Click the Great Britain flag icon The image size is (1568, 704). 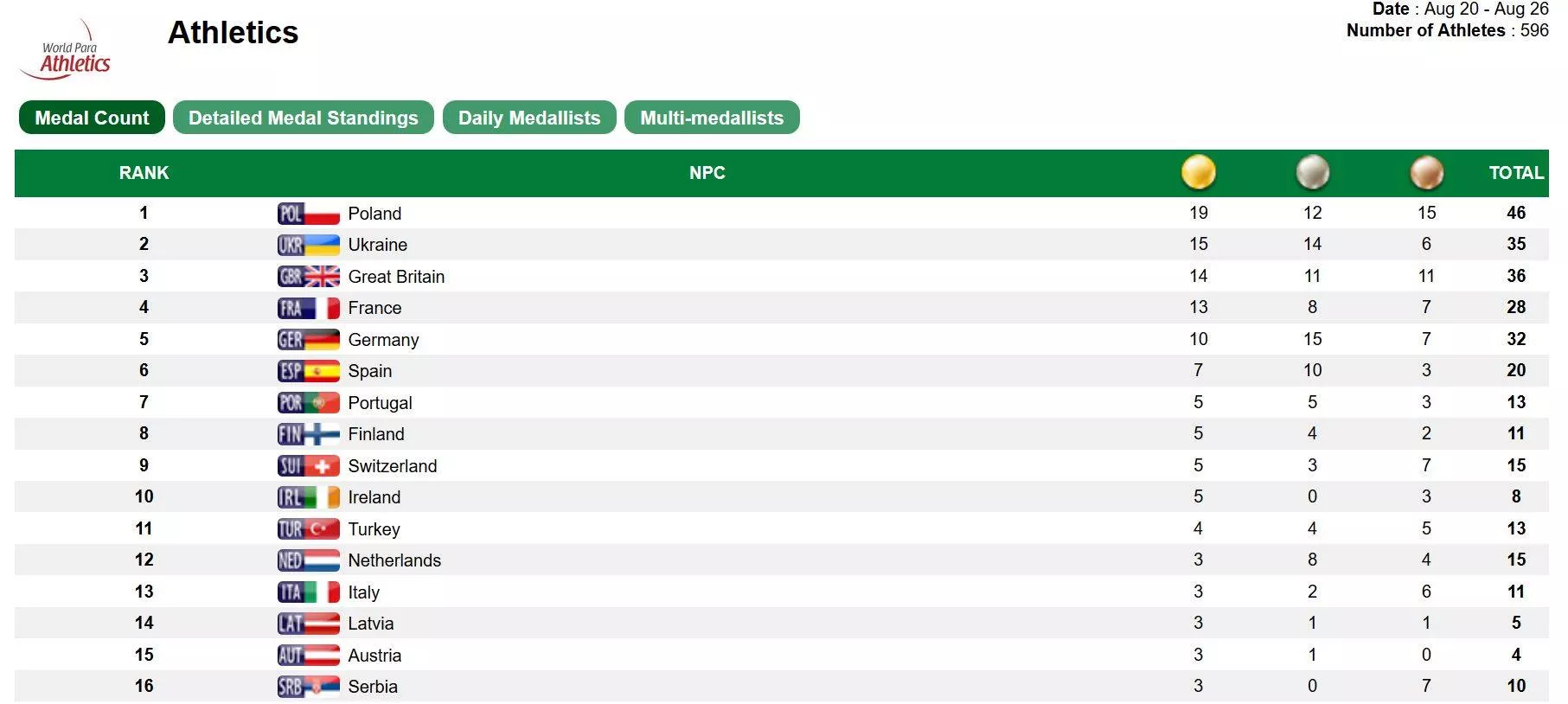pos(308,277)
